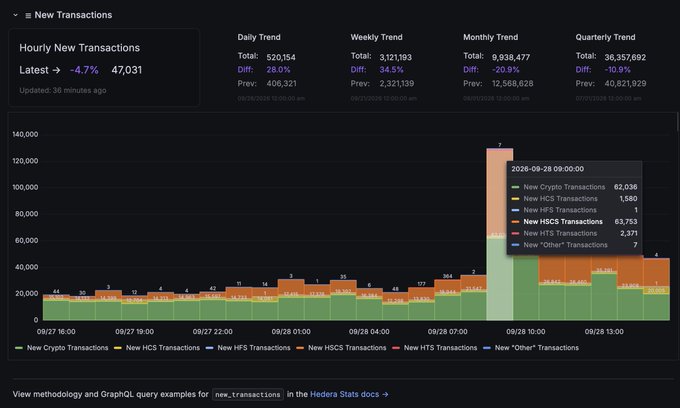Select Quarterly Trend prev 40,821,929
The width and height of the screenshot is (680, 408).
[625, 83]
